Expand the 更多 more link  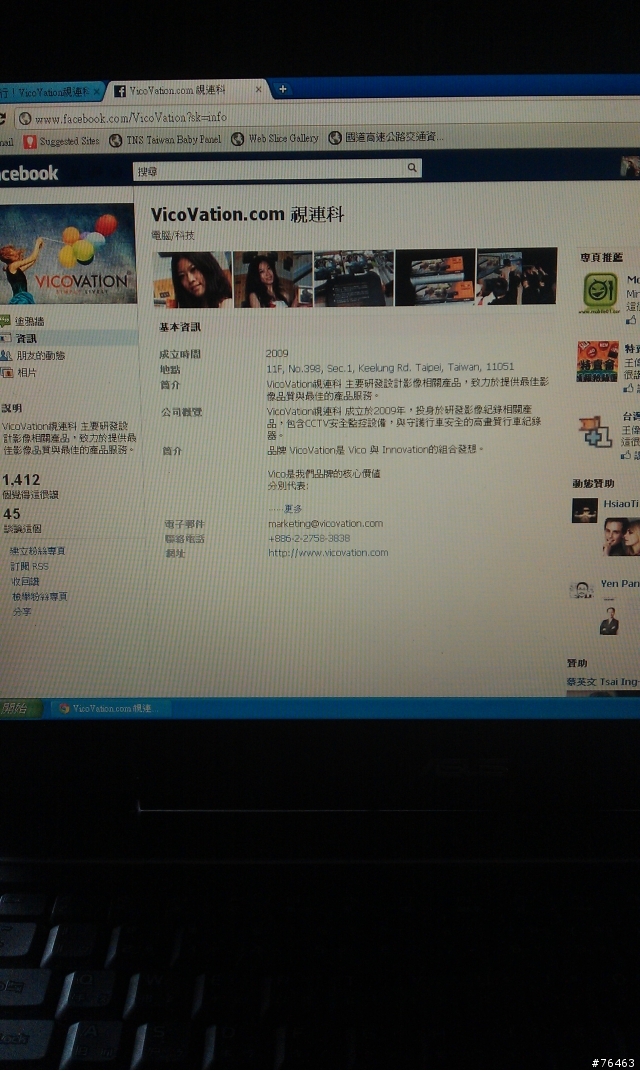(292, 509)
